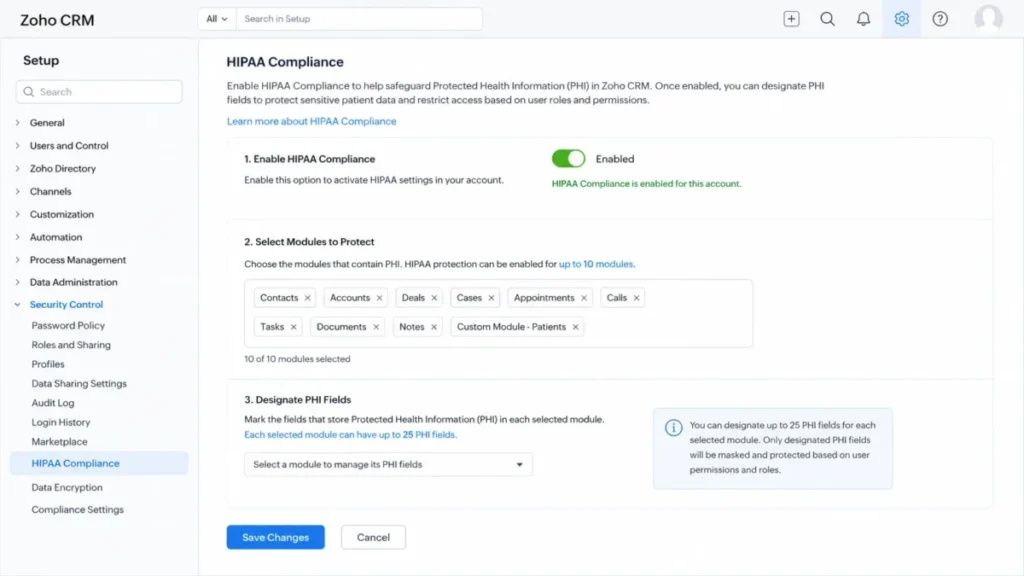Remove the Tasks module tag
Screen dimensions: 1024x576
(294, 327)
